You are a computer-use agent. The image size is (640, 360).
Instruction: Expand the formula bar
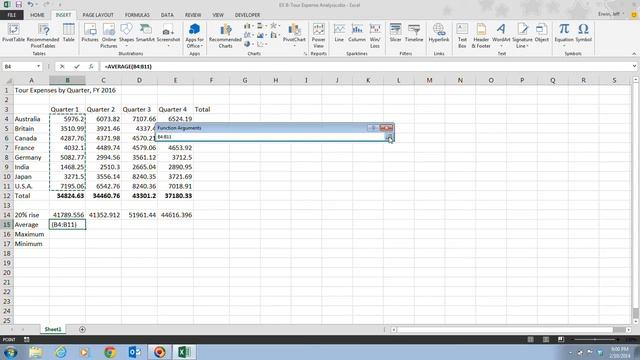pos(634,66)
